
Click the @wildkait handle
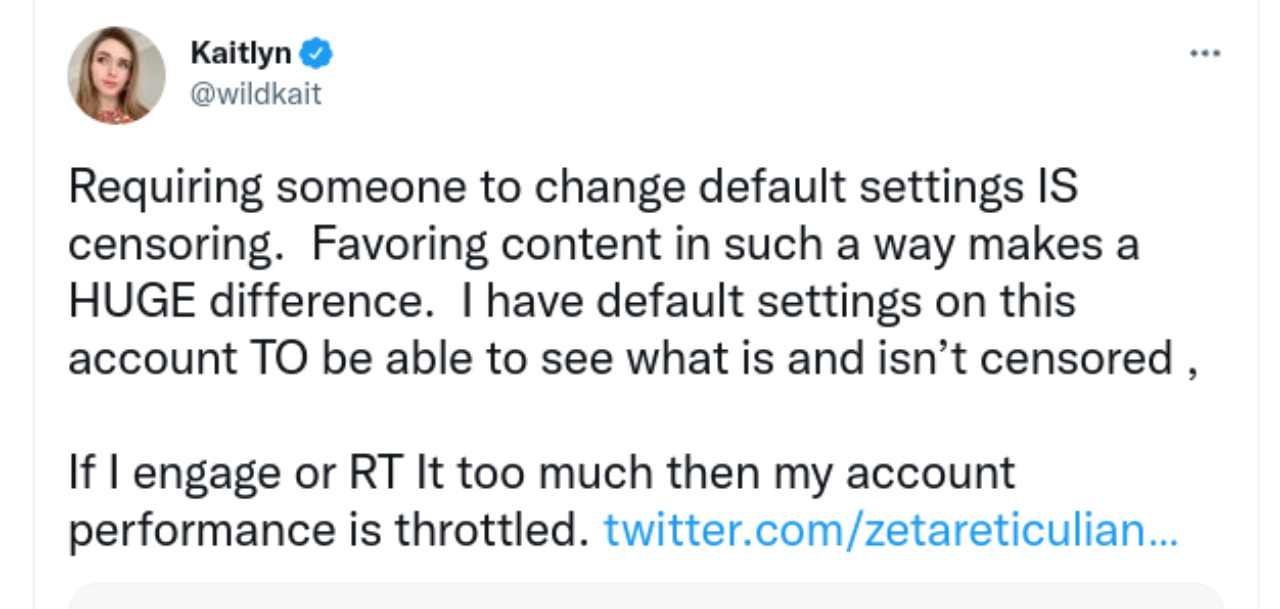pos(255,96)
